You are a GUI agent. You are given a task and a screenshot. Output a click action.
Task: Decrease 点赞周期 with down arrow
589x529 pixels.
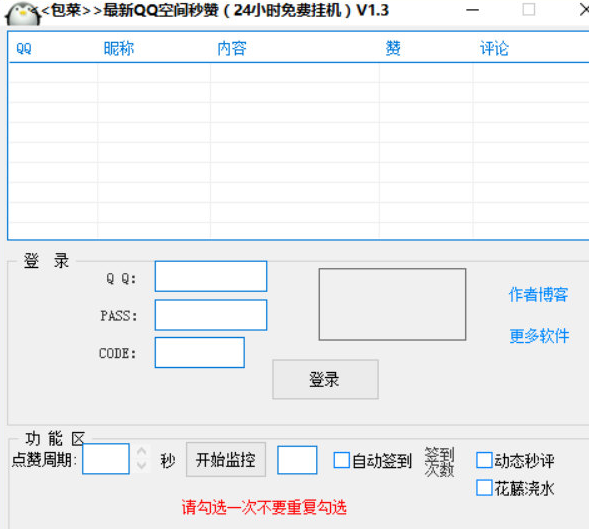[x=142, y=466]
